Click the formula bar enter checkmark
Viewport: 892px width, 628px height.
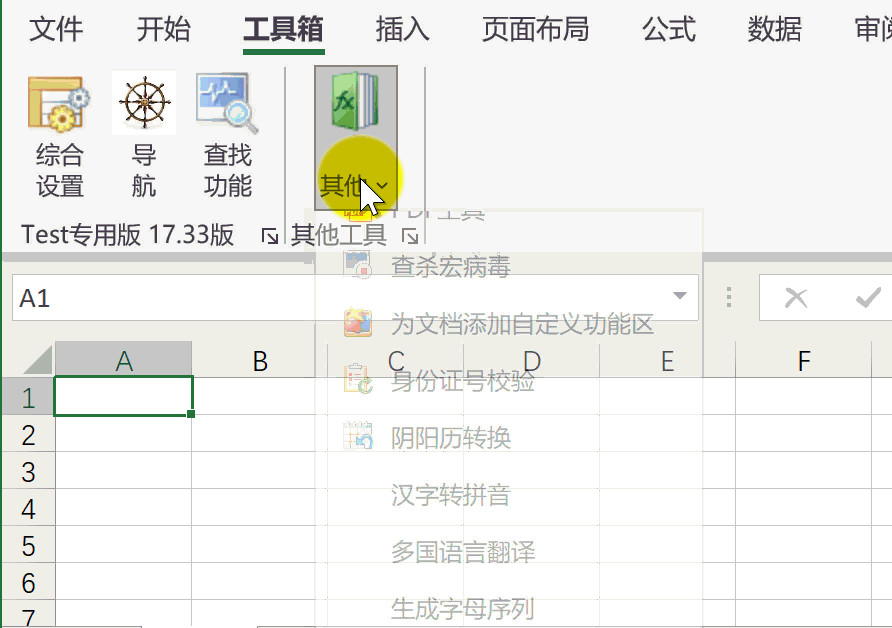(x=866, y=298)
